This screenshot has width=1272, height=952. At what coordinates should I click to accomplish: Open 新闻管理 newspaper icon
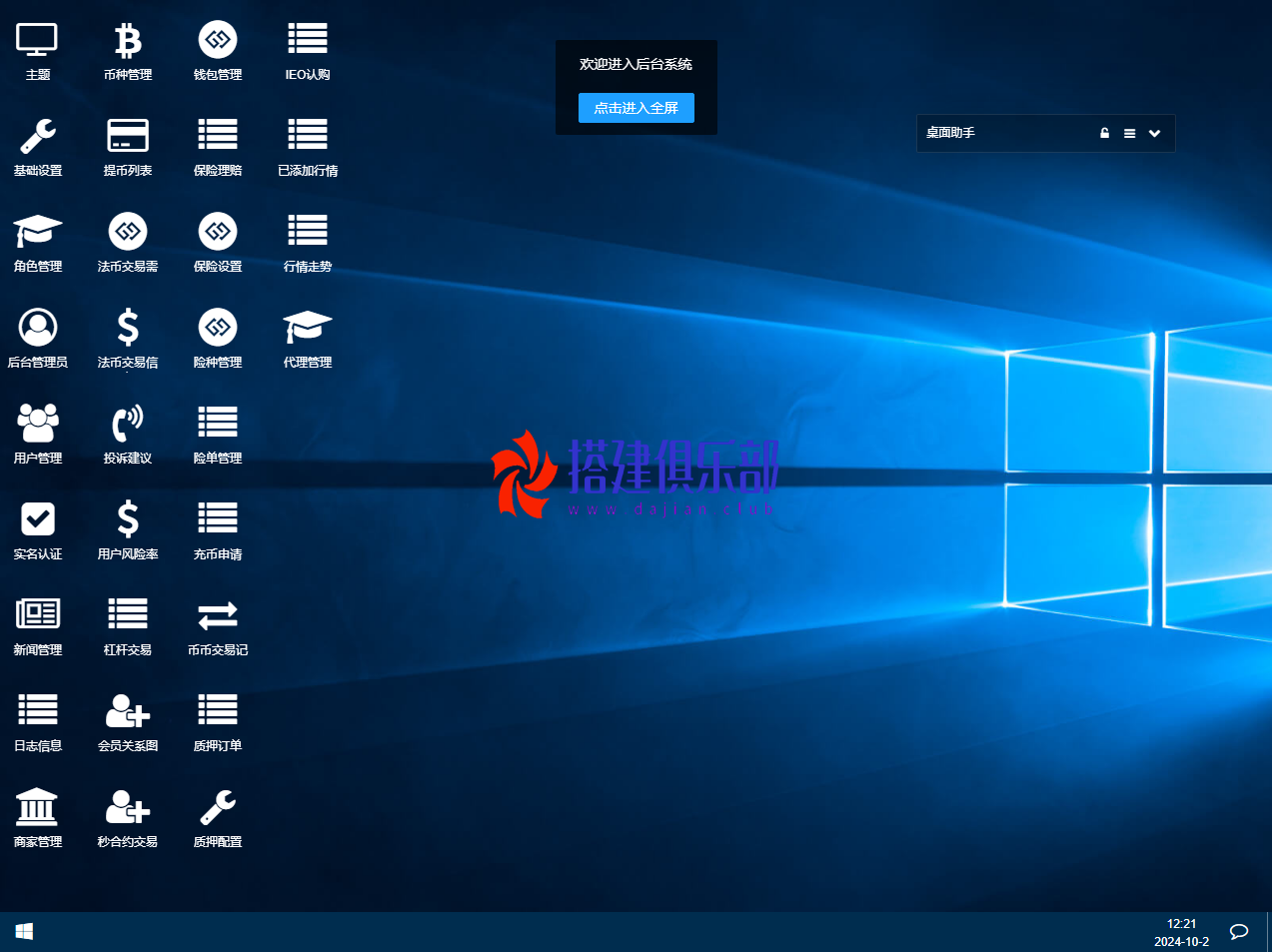[x=38, y=625]
